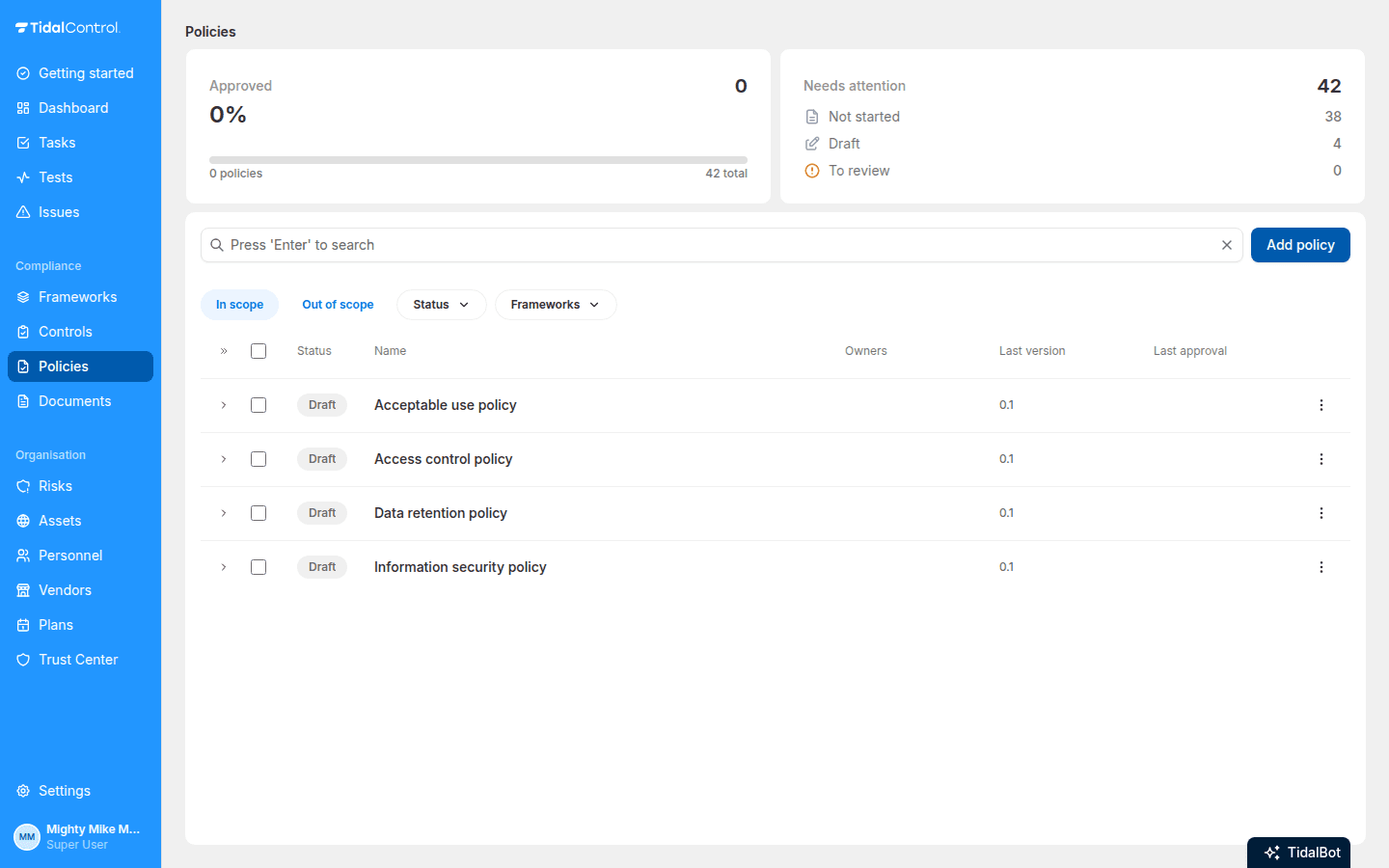Open the Information security policy link
Viewport: 1389px width, 868px height.
460,567
